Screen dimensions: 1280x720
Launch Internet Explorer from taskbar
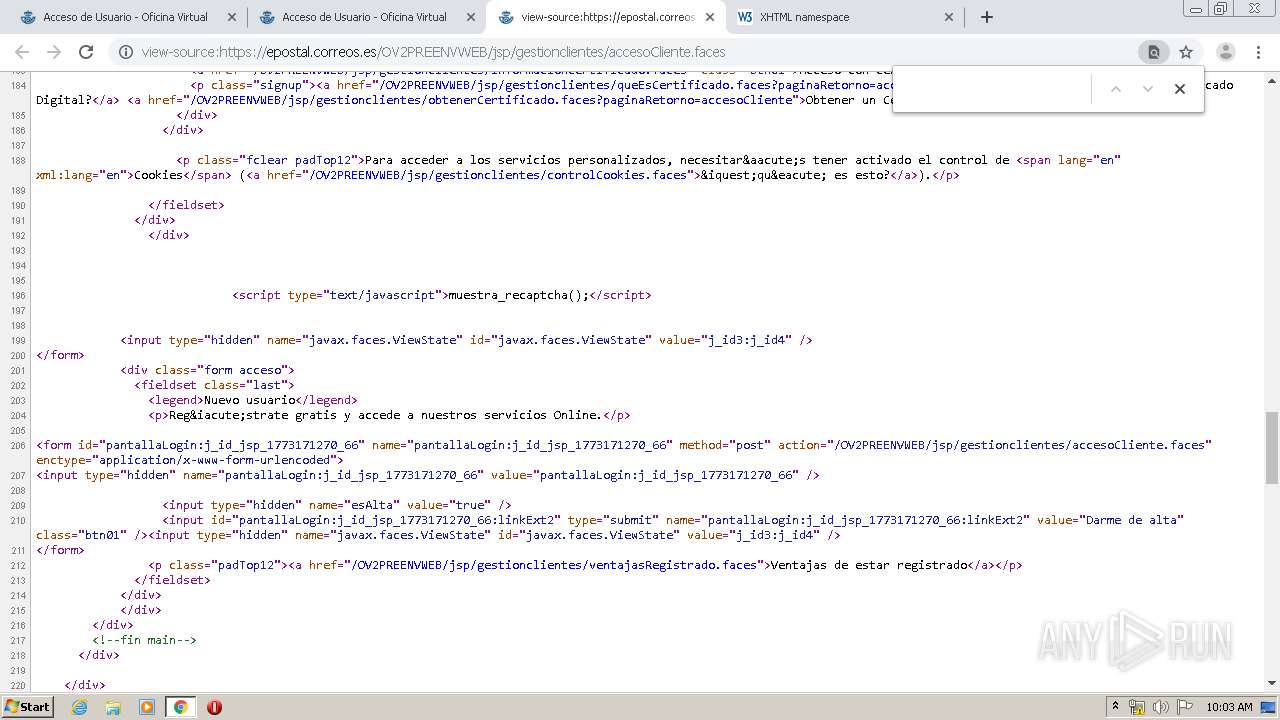point(79,707)
